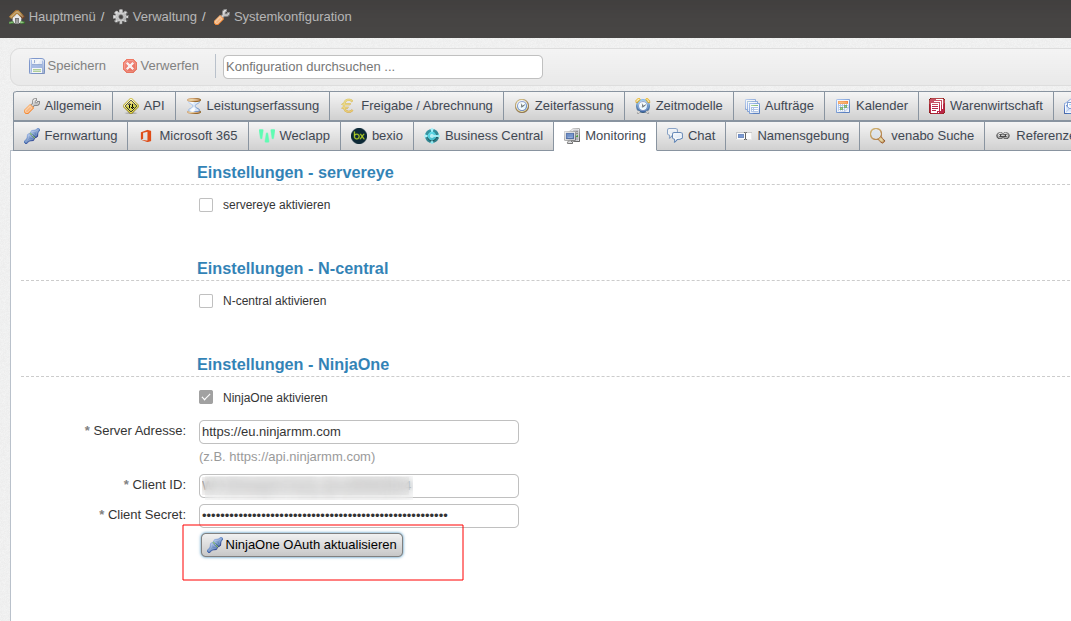
Task: Click the wrench icon on Allgemein tab
Action: coord(31,106)
